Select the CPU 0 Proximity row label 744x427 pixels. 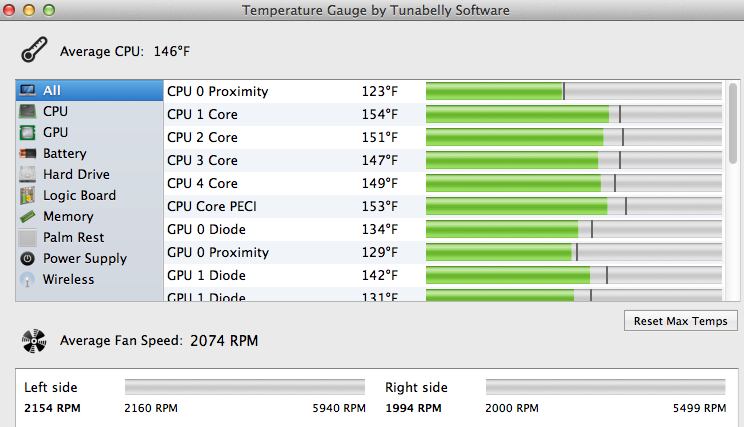tap(217, 91)
